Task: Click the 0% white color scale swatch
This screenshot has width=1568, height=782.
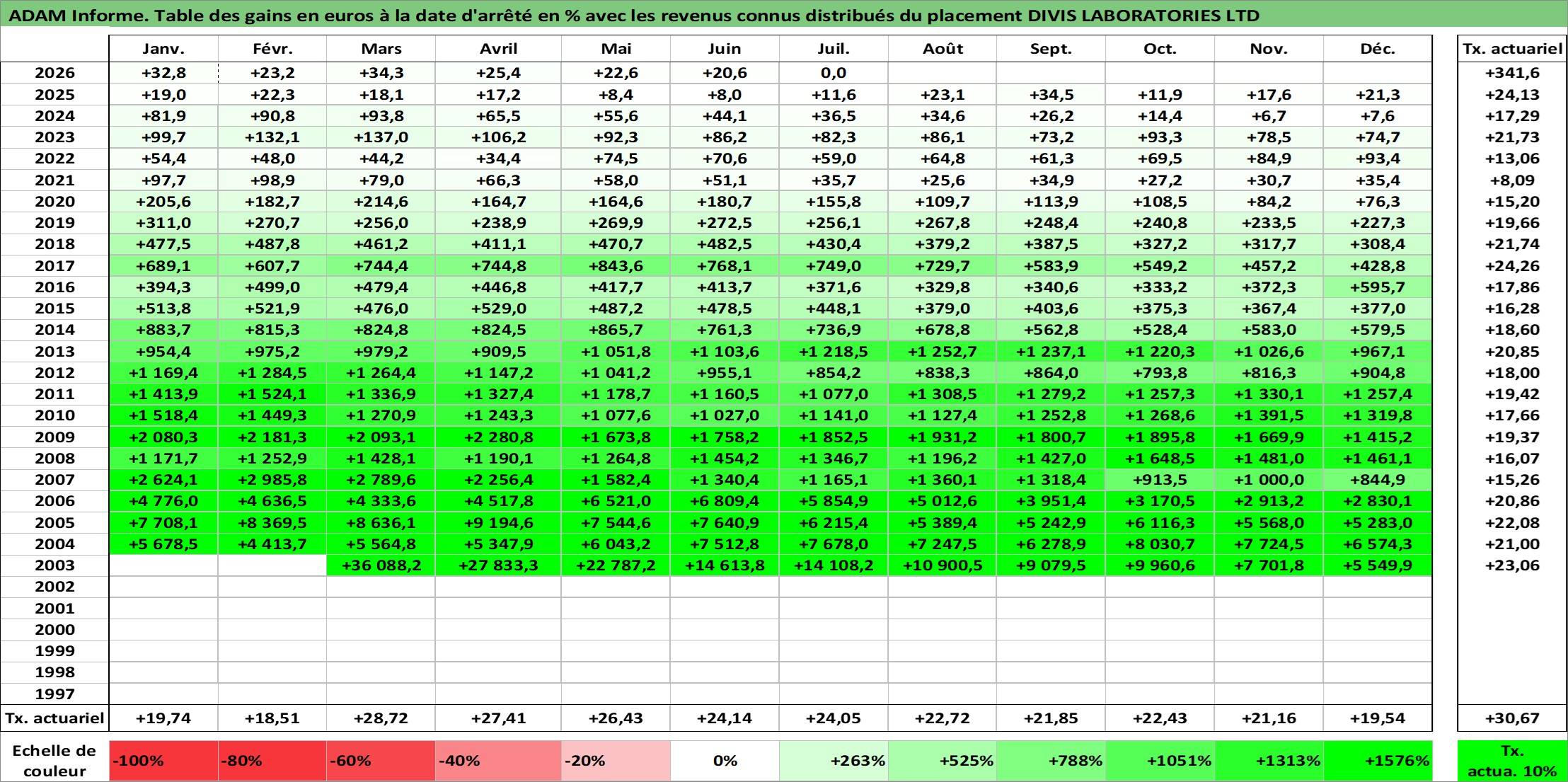Action: click(725, 761)
